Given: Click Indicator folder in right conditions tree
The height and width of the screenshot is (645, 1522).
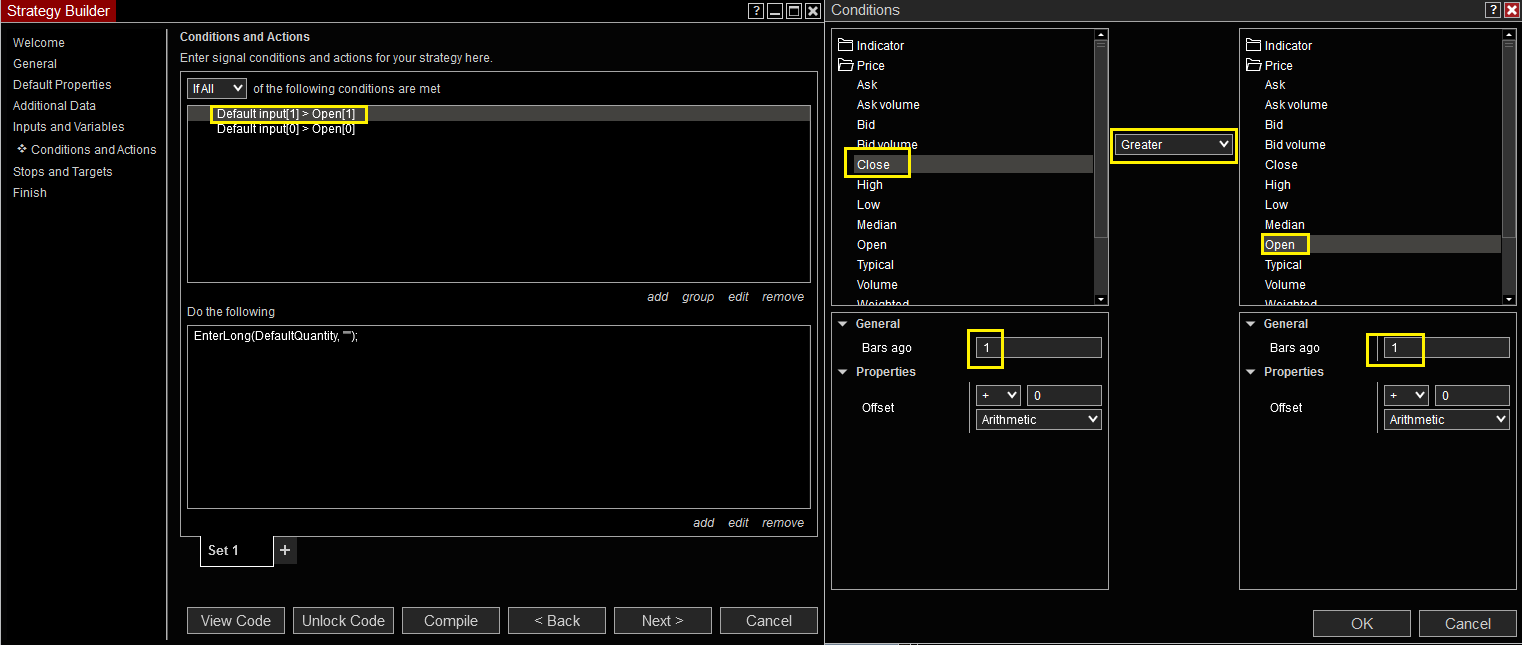Looking at the screenshot, I should (1278, 45).
